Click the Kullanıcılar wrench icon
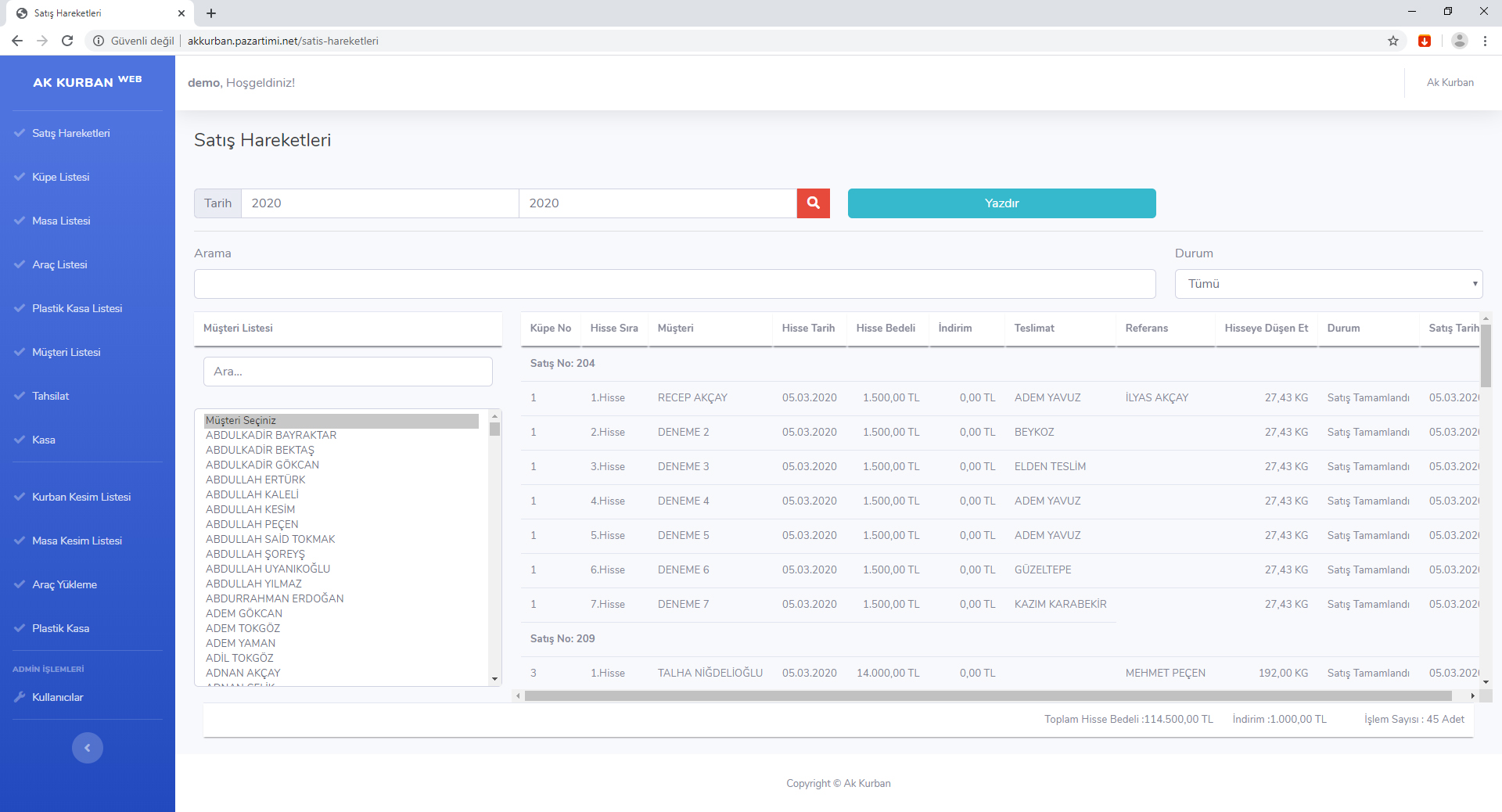 20,697
